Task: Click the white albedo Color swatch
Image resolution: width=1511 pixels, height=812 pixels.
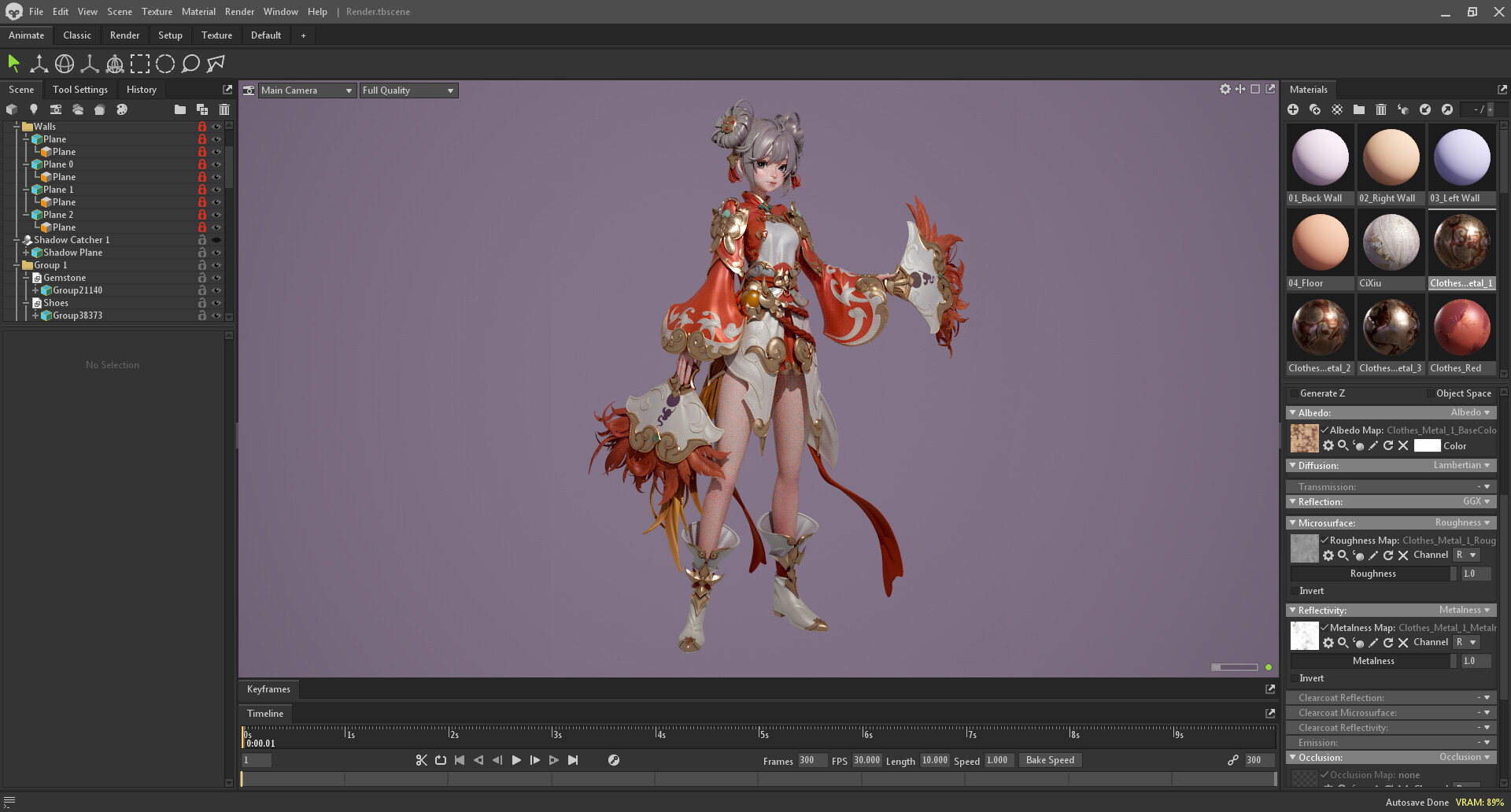Action: pyautogui.click(x=1427, y=446)
